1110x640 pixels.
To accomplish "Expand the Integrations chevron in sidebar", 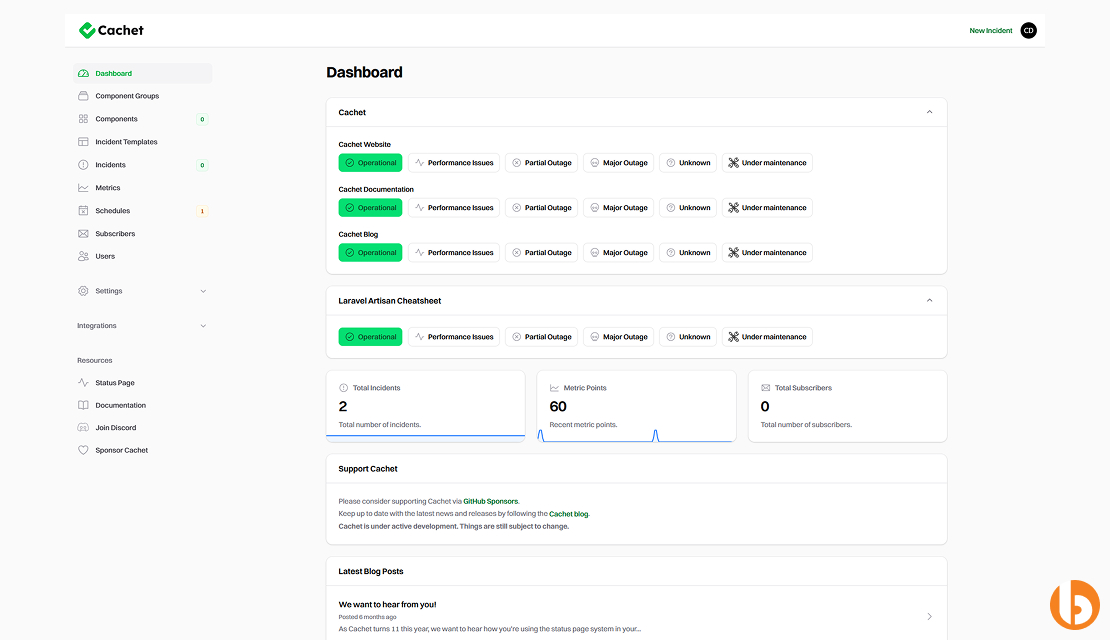I will tap(203, 326).
